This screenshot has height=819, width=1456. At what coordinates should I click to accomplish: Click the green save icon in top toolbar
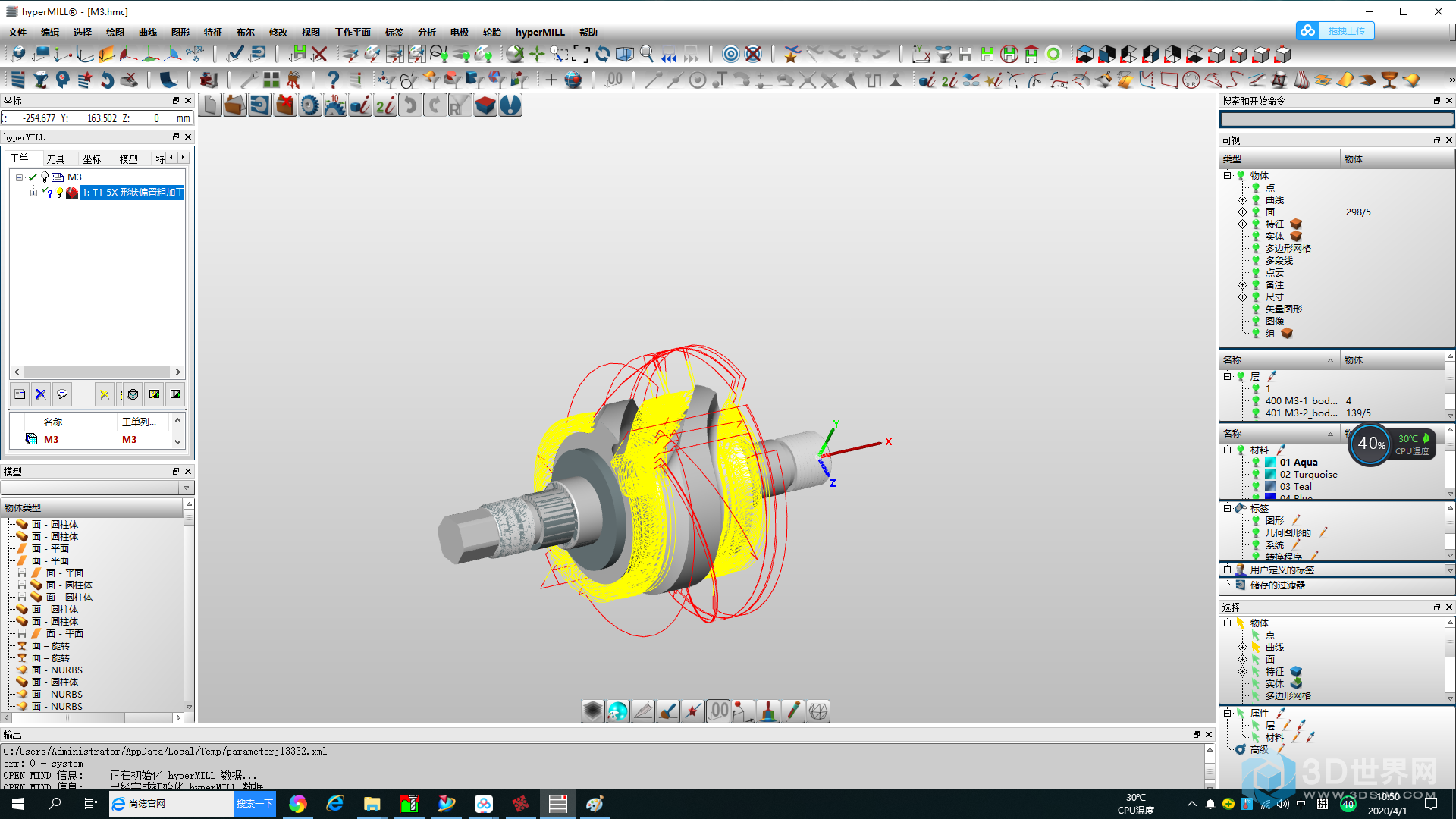point(298,54)
